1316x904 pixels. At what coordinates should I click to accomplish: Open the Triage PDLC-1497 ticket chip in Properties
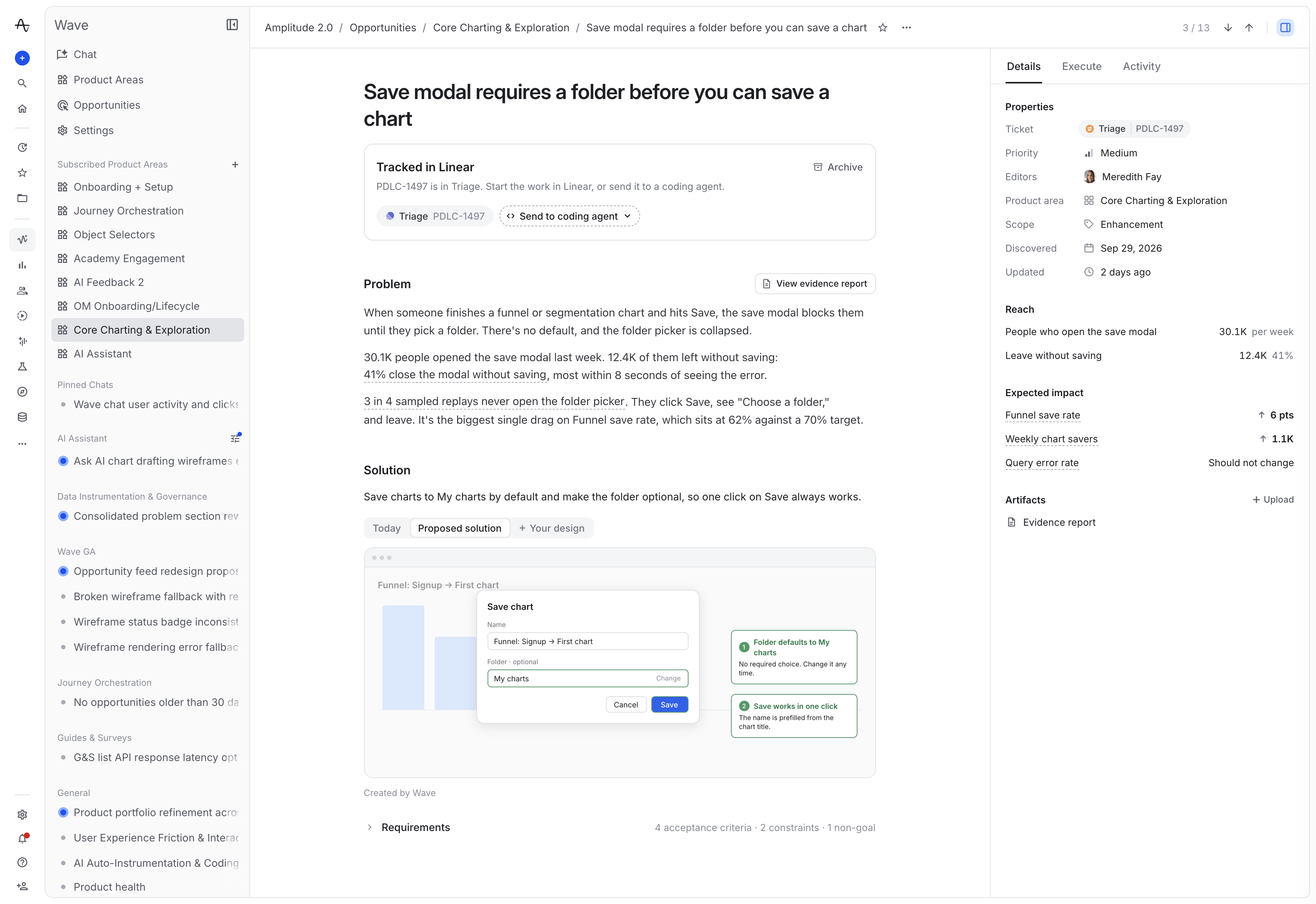[x=1134, y=129]
